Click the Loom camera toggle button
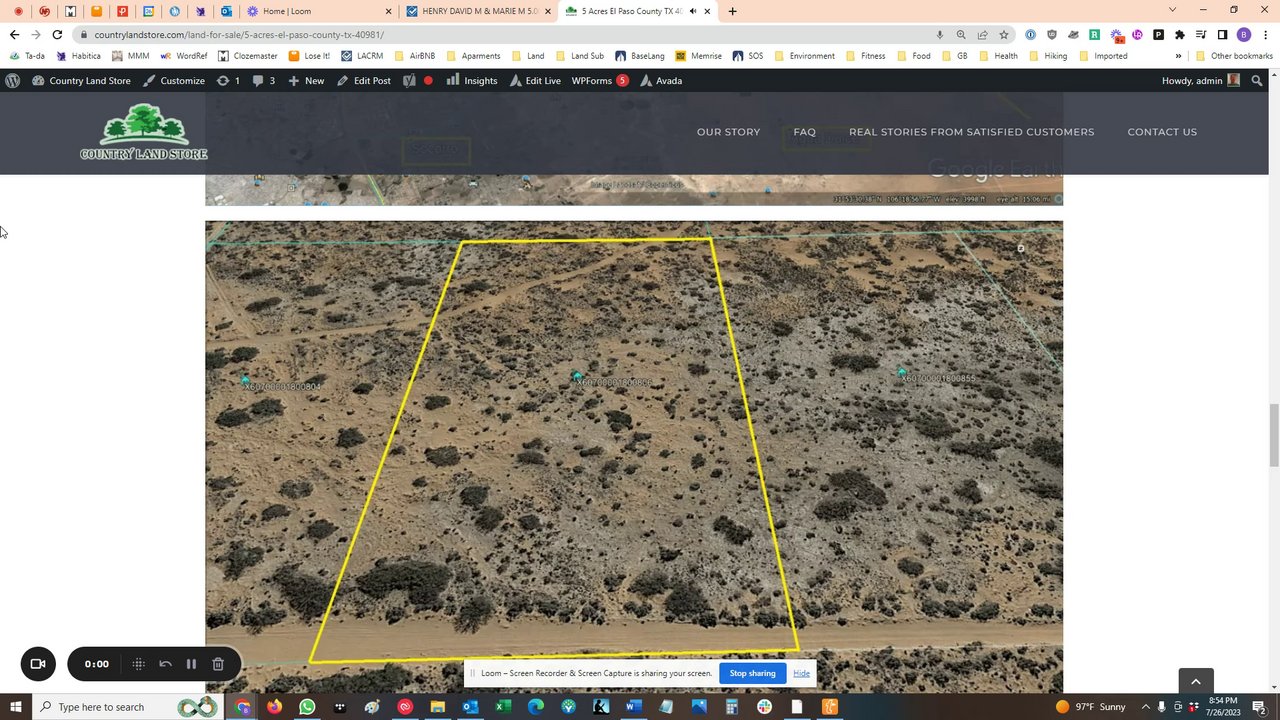Screen dimensions: 1280x720 [38, 664]
